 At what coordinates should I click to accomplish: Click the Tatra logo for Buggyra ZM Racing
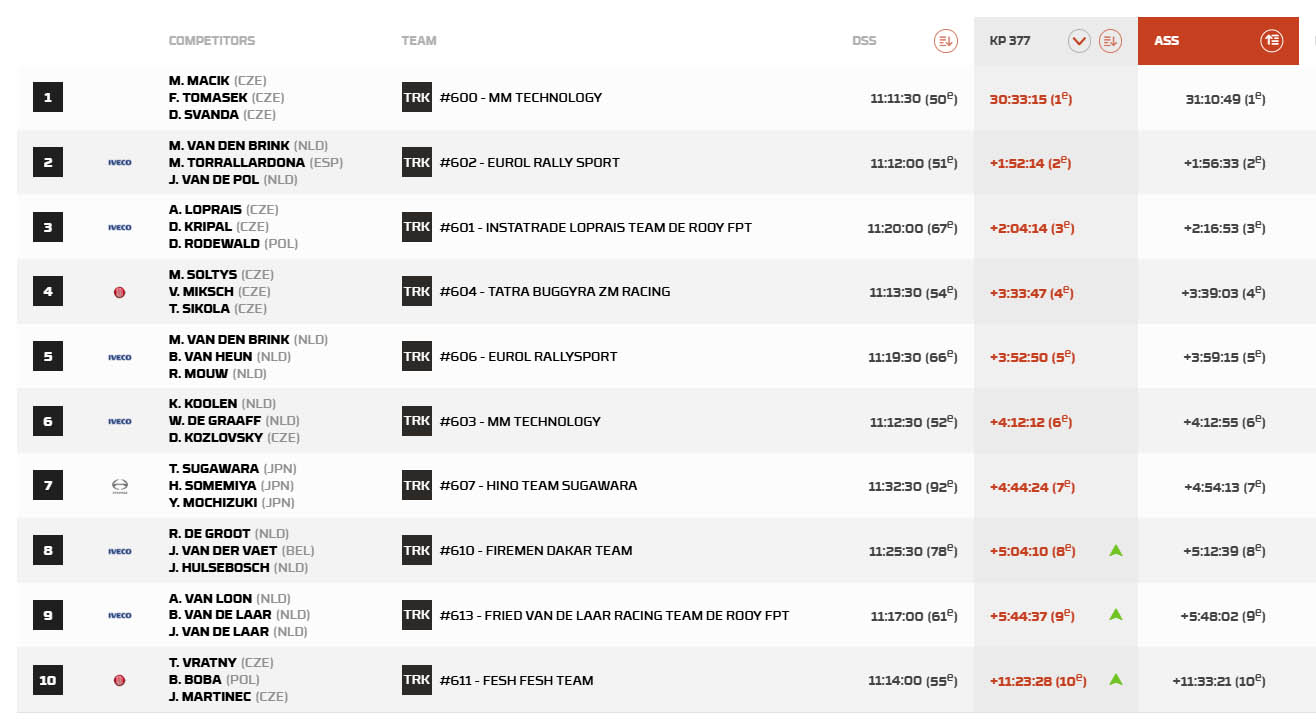(120, 292)
